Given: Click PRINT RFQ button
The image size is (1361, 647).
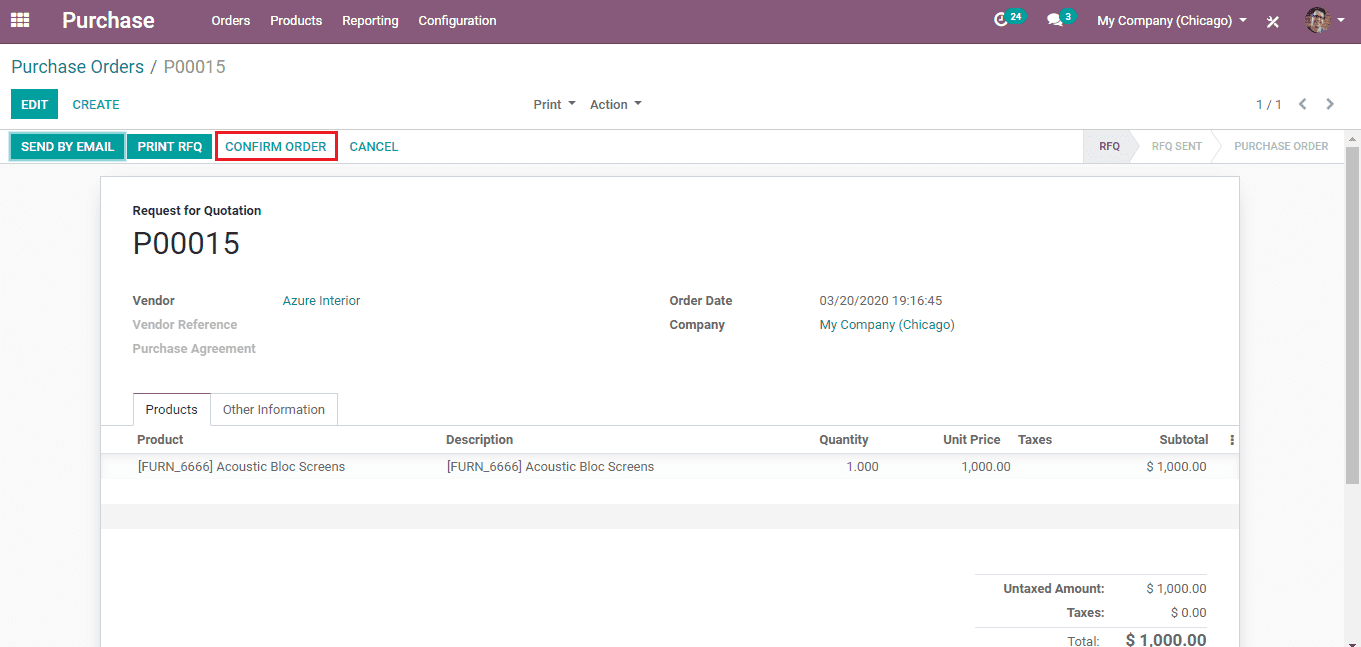Looking at the screenshot, I should coord(170,146).
